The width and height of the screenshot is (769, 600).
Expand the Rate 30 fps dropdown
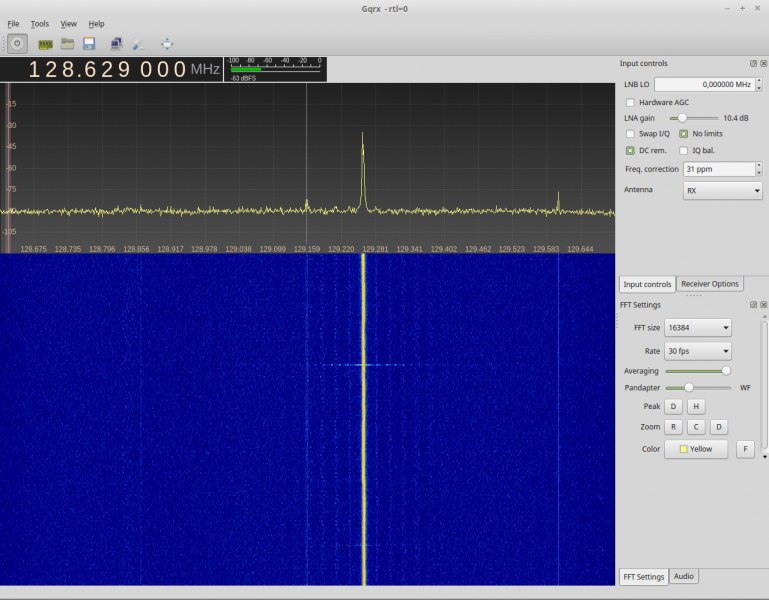pos(697,351)
